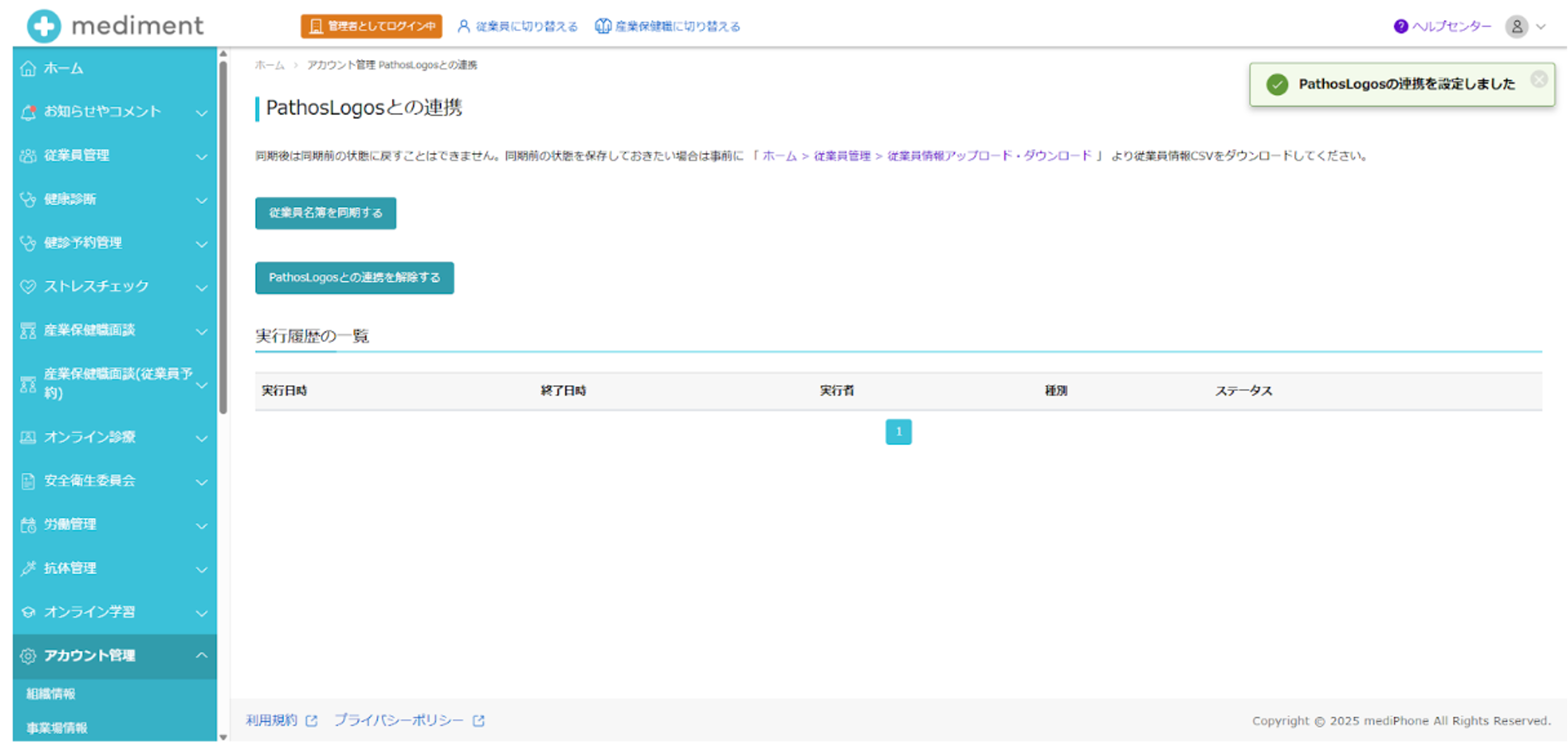Viewport: 1568px width, 749px height.
Task: Expand the 健康診断 menu chevron
Action: coord(201,200)
